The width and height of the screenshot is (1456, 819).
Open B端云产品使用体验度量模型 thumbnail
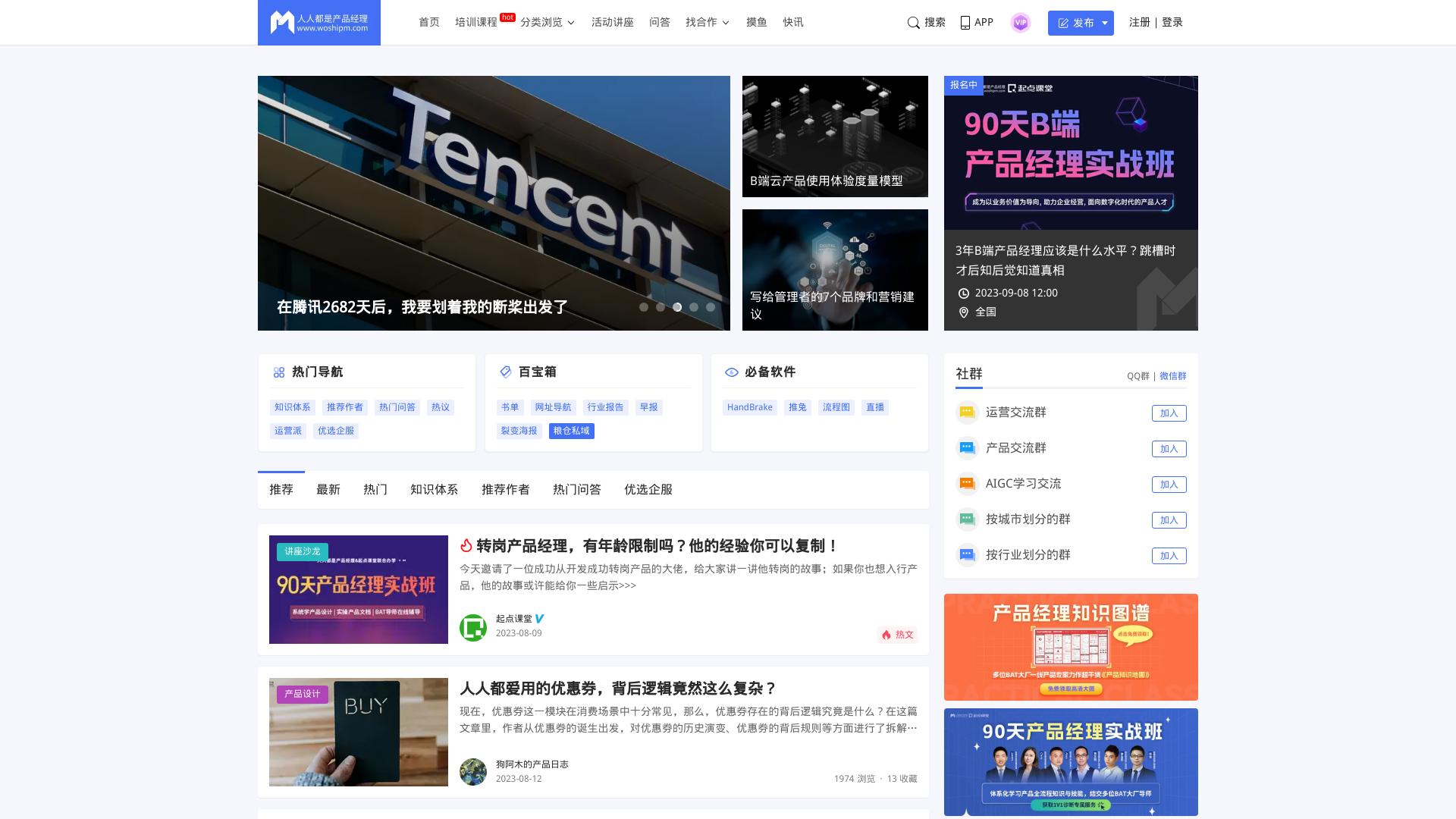pos(835,136)
